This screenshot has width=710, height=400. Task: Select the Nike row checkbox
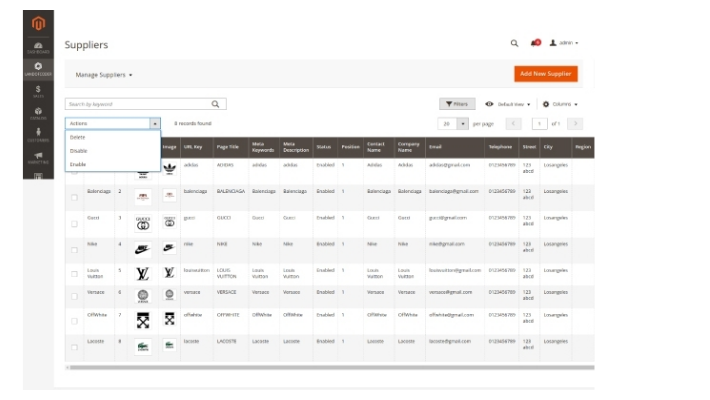click(x=74, y=249)
